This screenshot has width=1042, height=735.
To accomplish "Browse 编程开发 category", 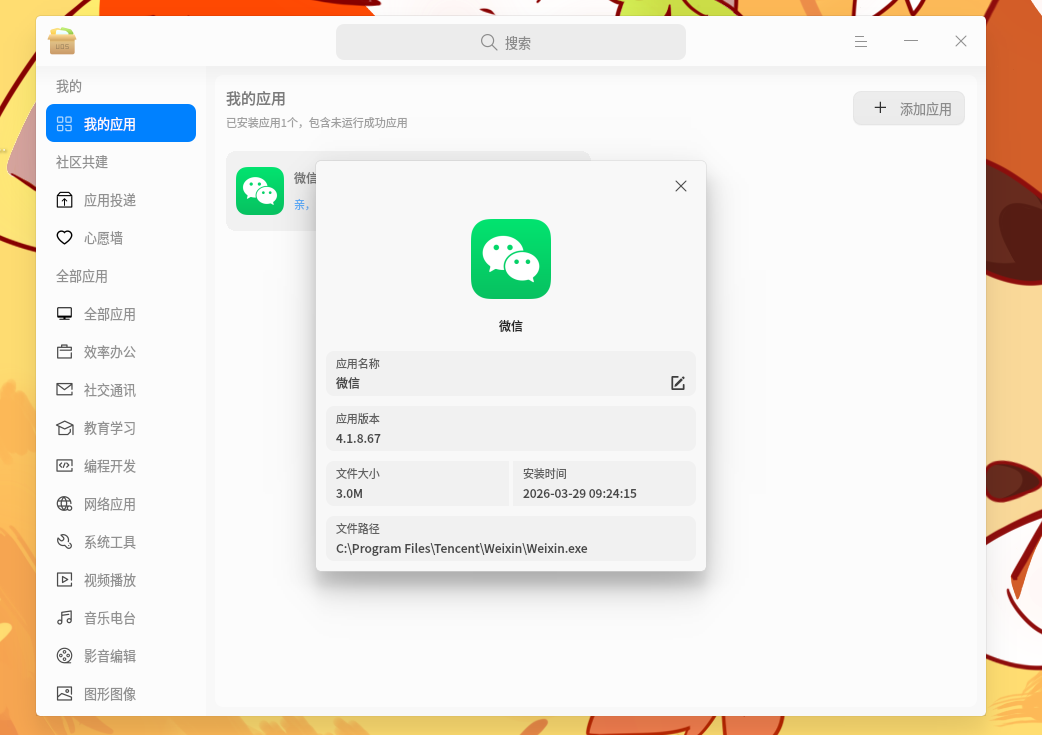I will 121,466.
